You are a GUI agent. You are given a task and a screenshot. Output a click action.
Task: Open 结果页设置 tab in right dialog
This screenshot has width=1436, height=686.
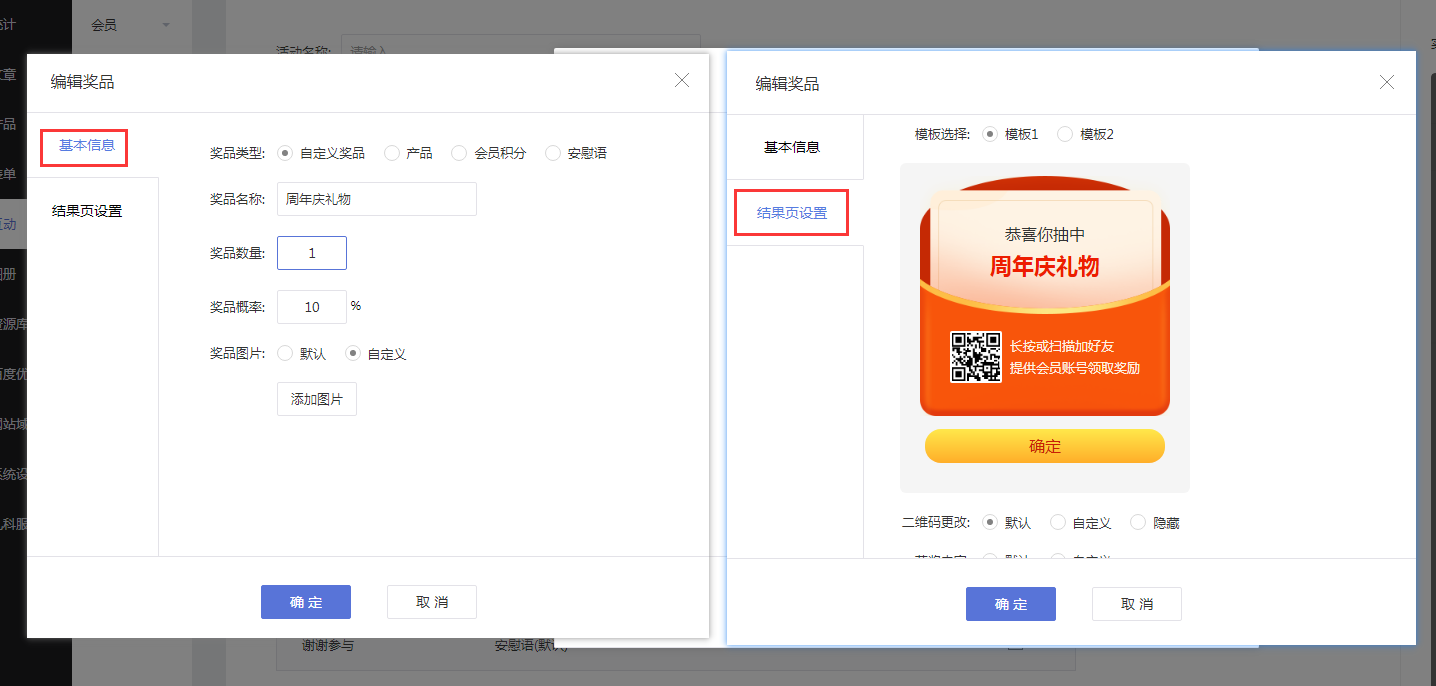click(x=792, y=213)
